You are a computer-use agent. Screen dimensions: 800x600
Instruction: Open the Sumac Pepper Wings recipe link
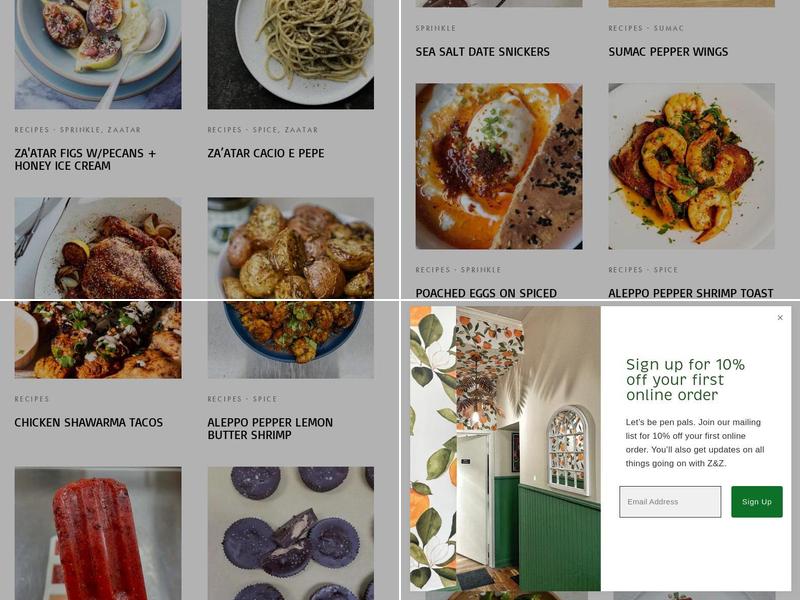(x=668, y=52)
